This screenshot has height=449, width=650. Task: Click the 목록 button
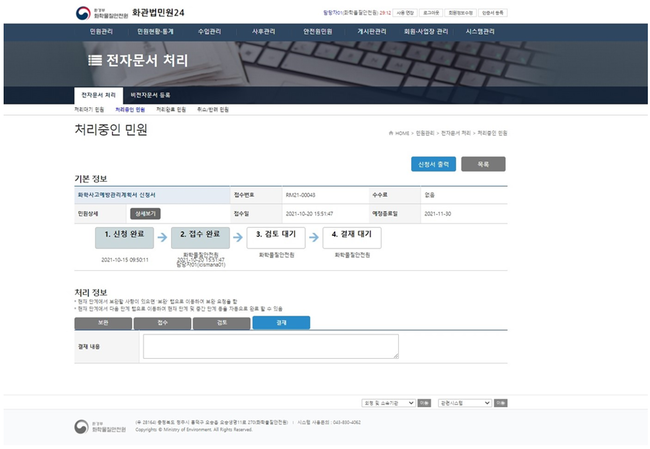click(x=483, y=163)
